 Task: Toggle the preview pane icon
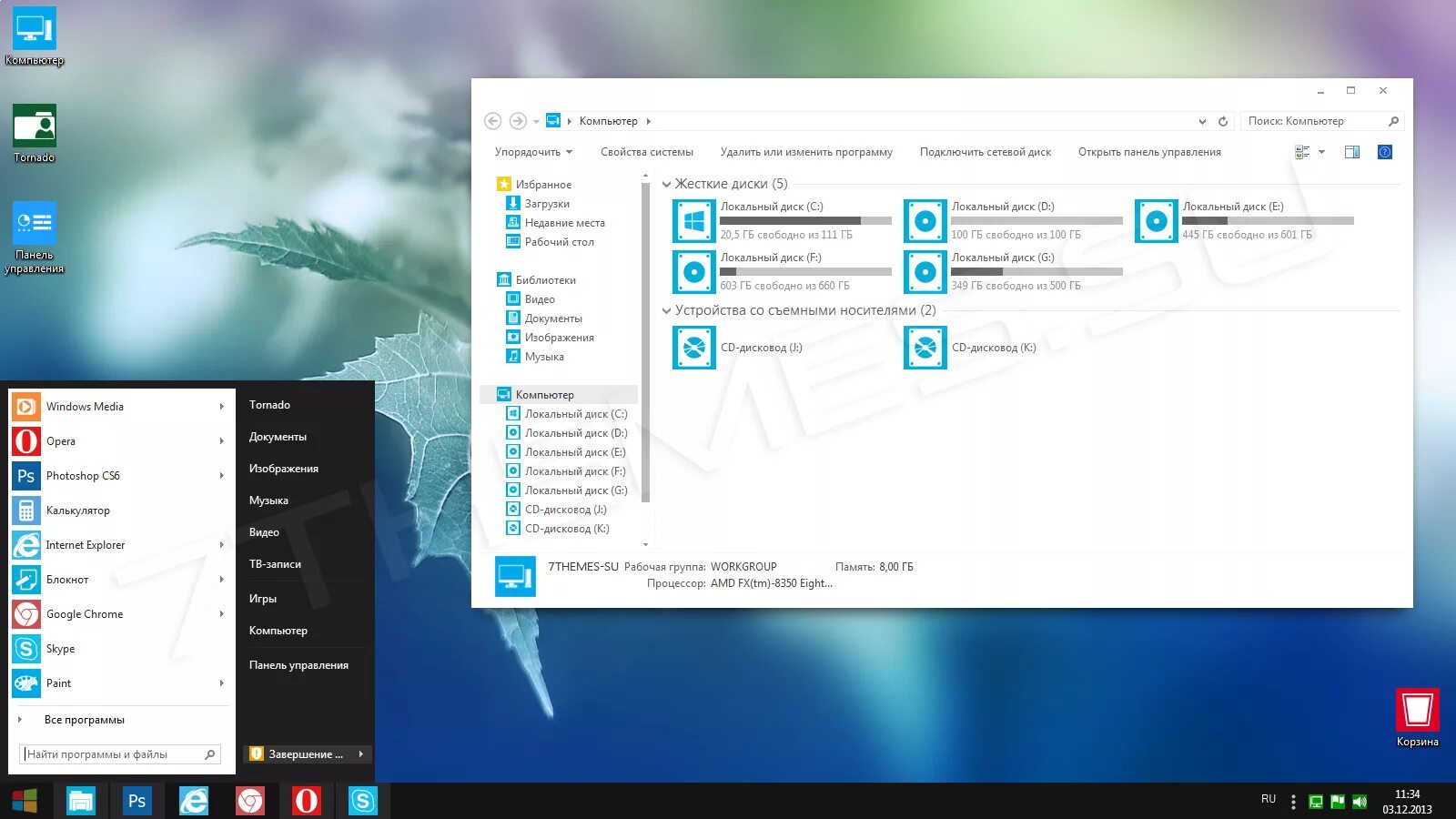pos(1352,152)
